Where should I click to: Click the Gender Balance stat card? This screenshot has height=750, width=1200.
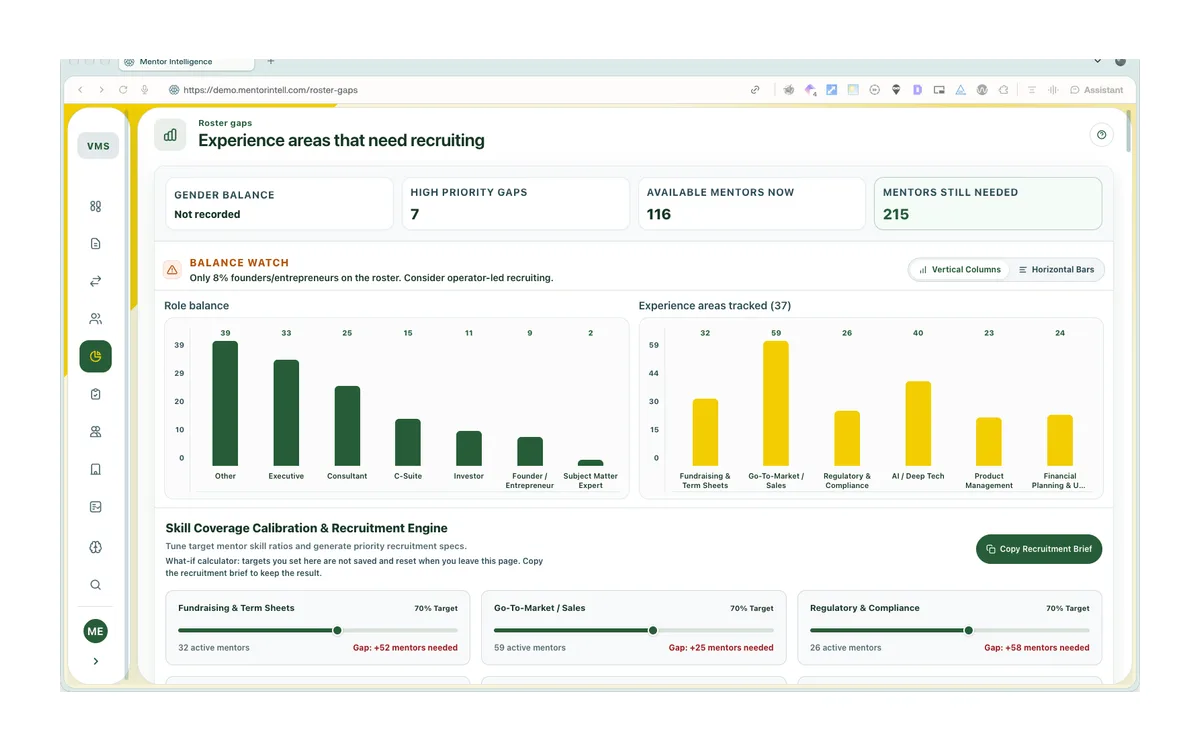(279, 204)
